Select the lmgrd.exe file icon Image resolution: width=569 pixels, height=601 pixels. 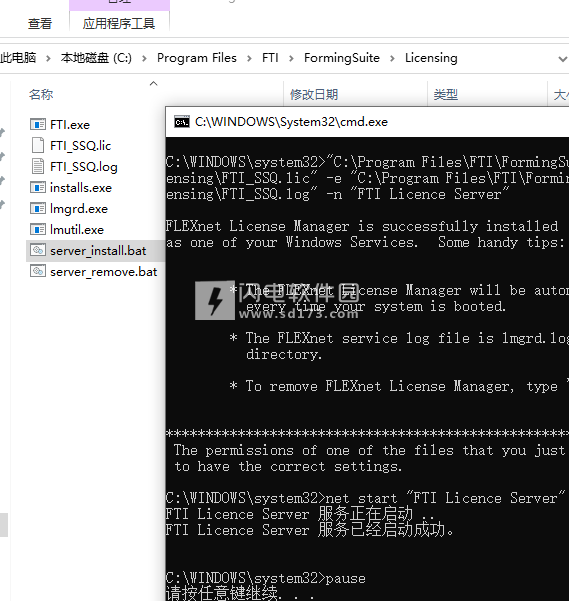(x=38, y=209)
